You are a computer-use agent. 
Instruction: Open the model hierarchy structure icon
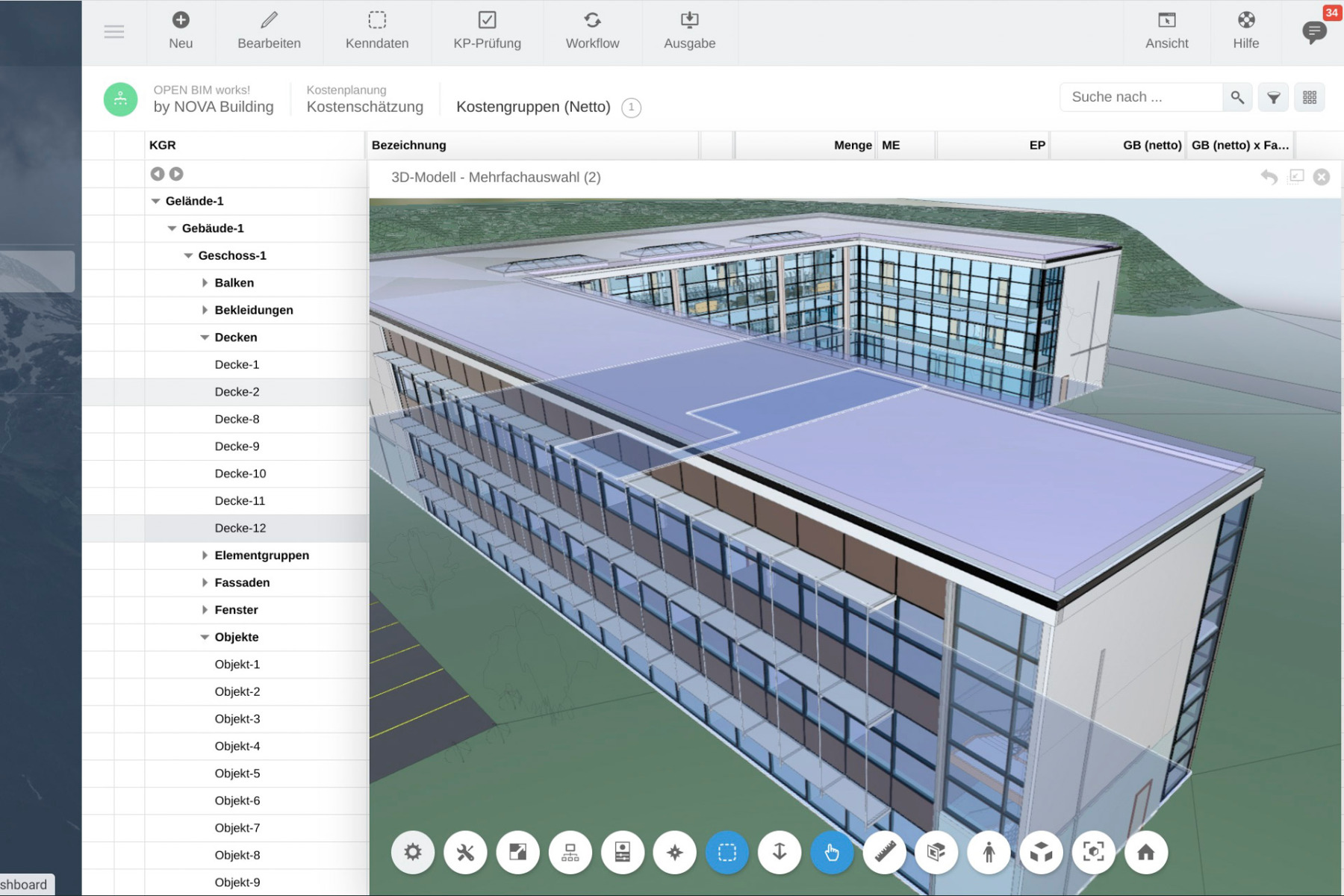pyautogui.click(x=570, y=852)
